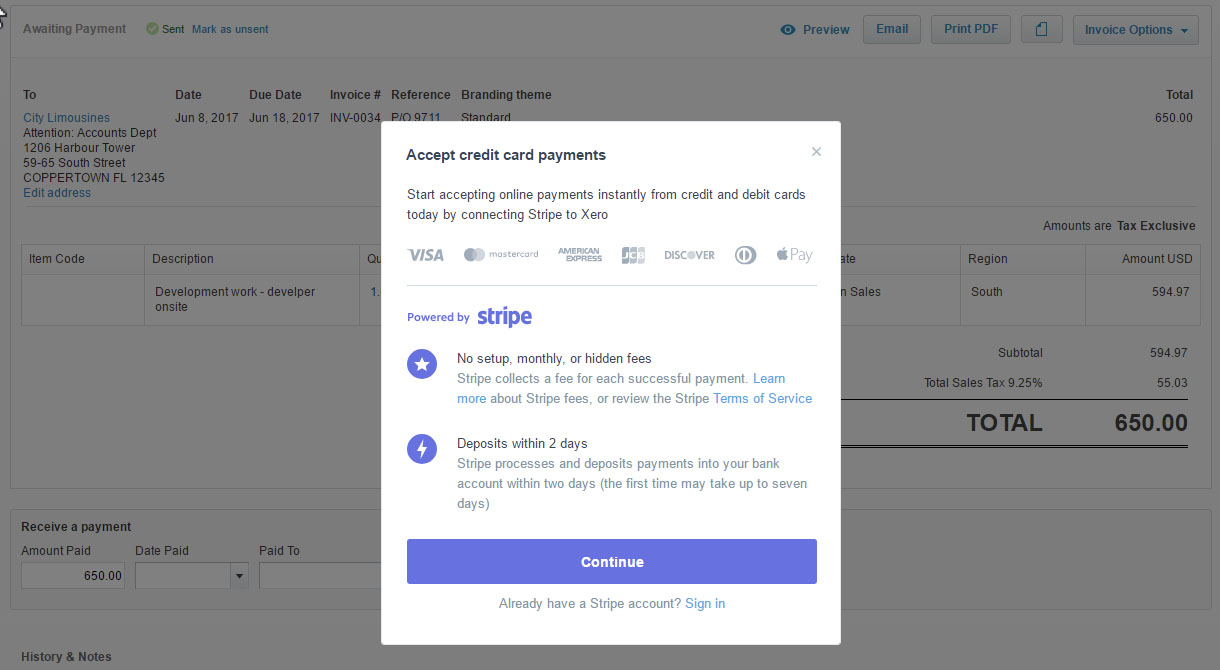Click Mark as unsent link
This screenshot has width=1220, height=670.
[x=230, y=29]
